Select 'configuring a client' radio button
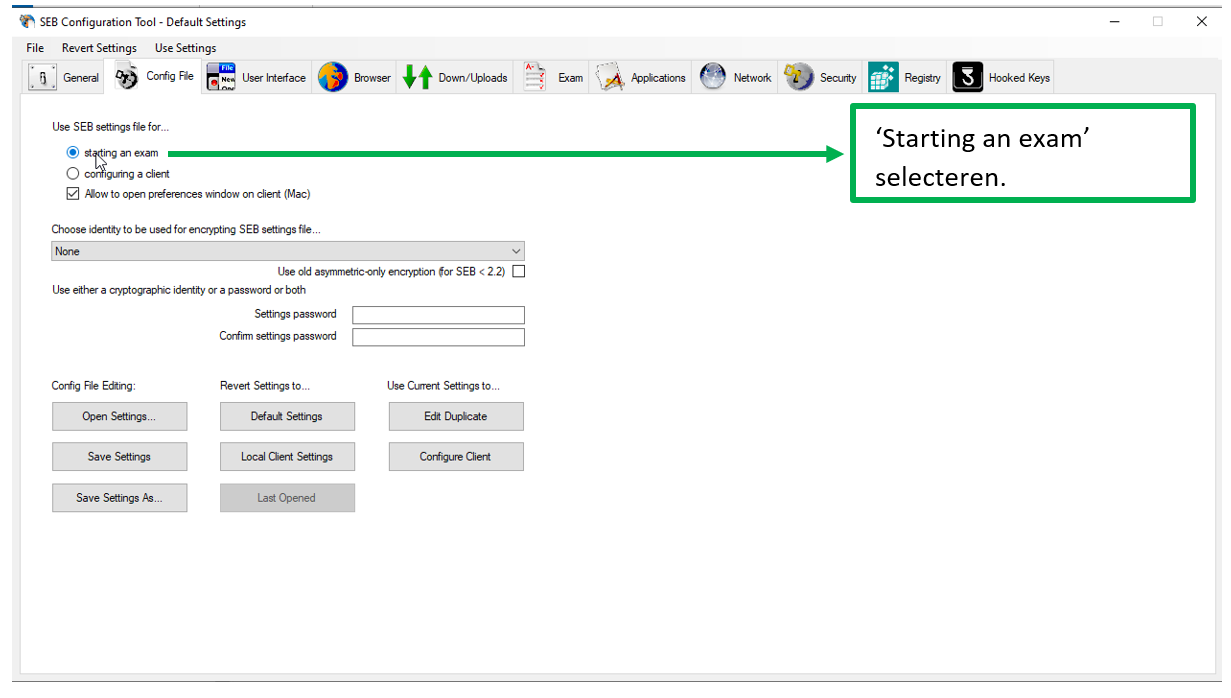Image resolution: width=1231 pixels, height=698 pixels. pos(72,174)
